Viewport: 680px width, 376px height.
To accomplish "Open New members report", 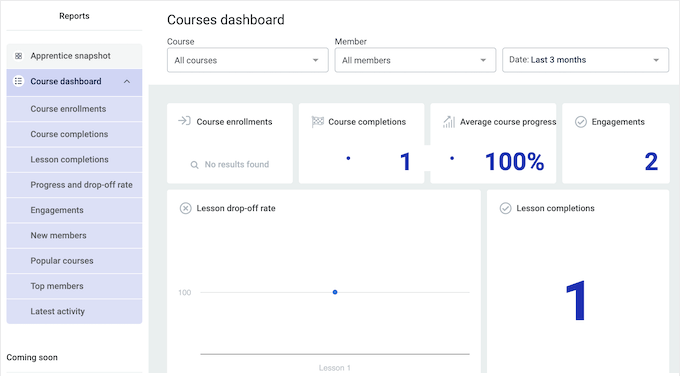I will [x=74, y=235].
